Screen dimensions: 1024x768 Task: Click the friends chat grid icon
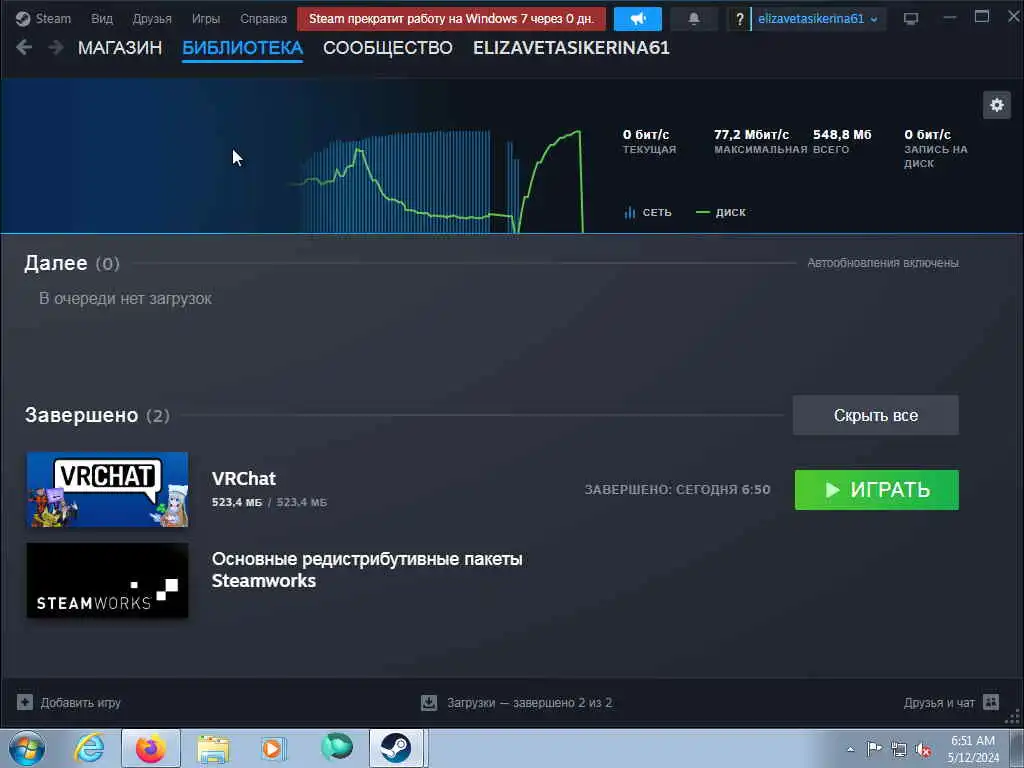[991, 702]
